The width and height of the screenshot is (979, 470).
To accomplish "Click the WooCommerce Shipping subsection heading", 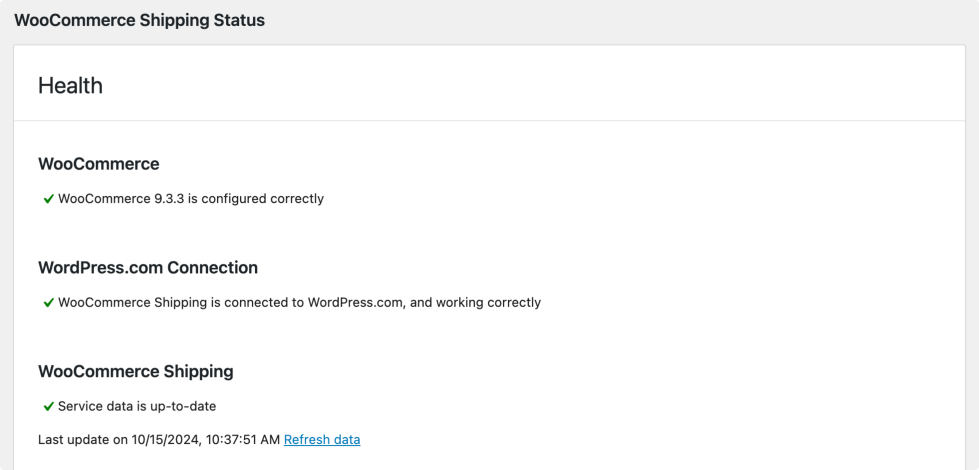I will 135,372.
